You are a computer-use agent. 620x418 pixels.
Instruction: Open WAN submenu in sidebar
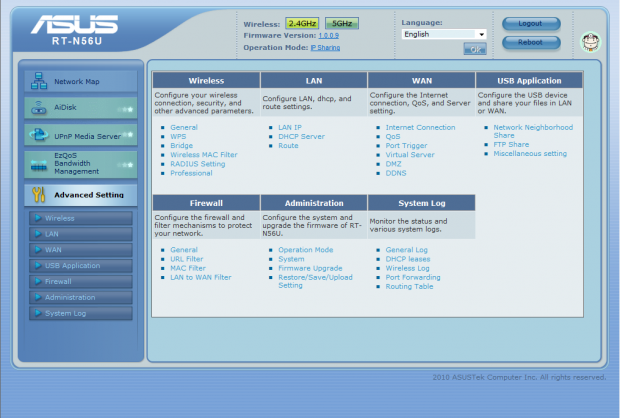click(81, 250)
